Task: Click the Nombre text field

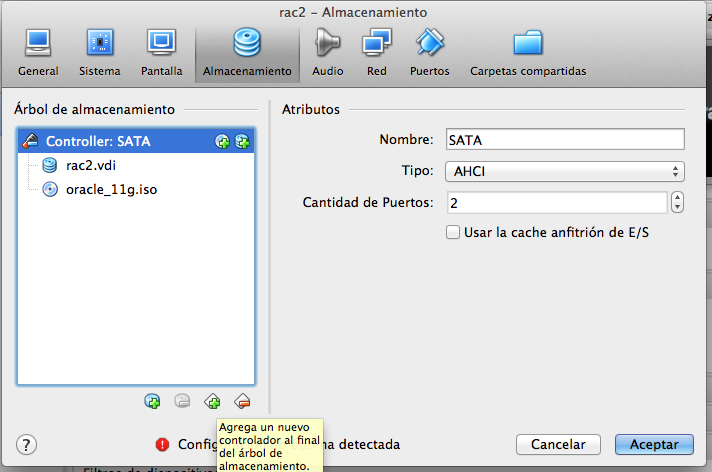Action: point(564,140)
